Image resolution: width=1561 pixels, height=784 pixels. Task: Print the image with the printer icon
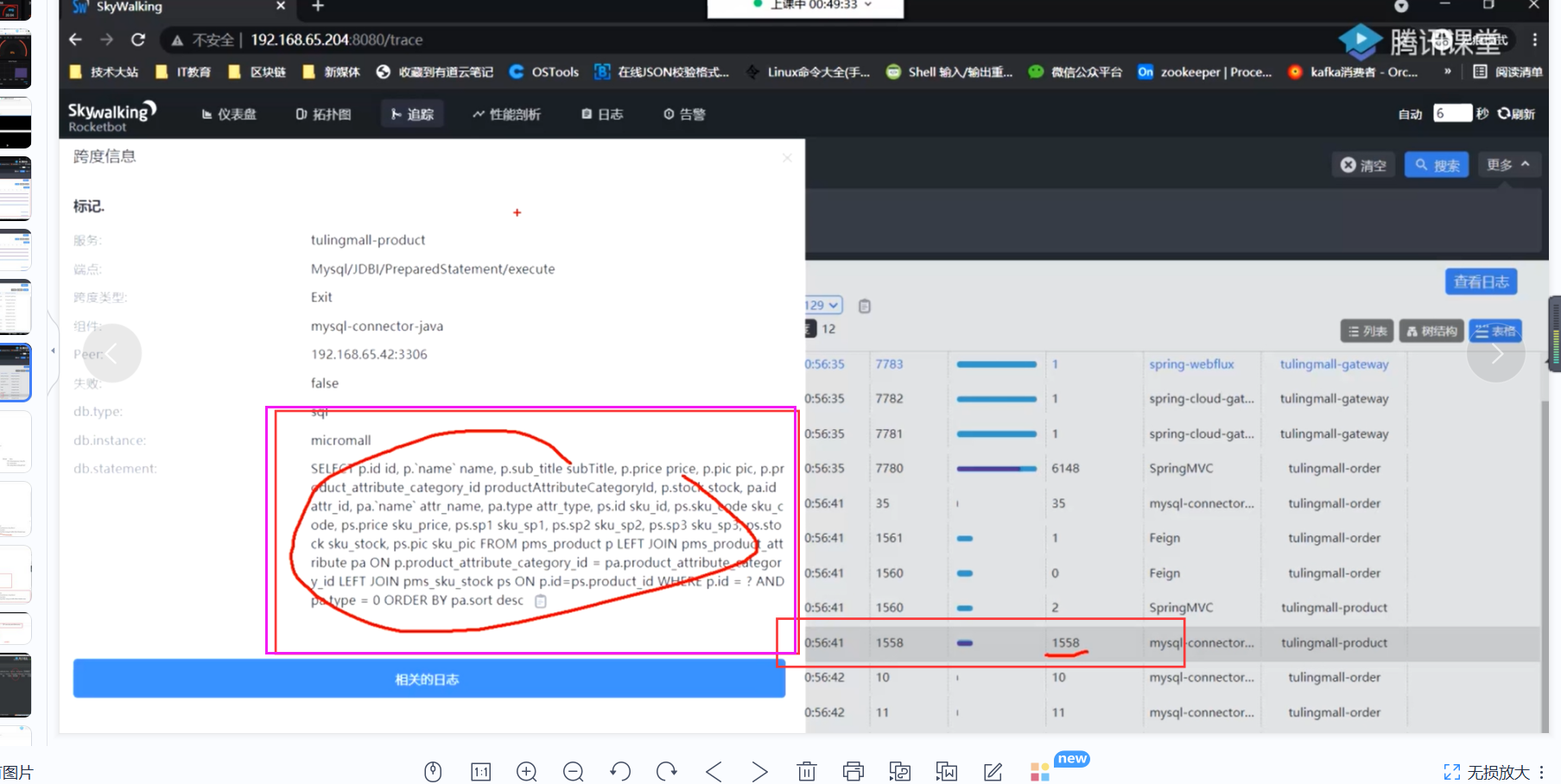[853, 771]
